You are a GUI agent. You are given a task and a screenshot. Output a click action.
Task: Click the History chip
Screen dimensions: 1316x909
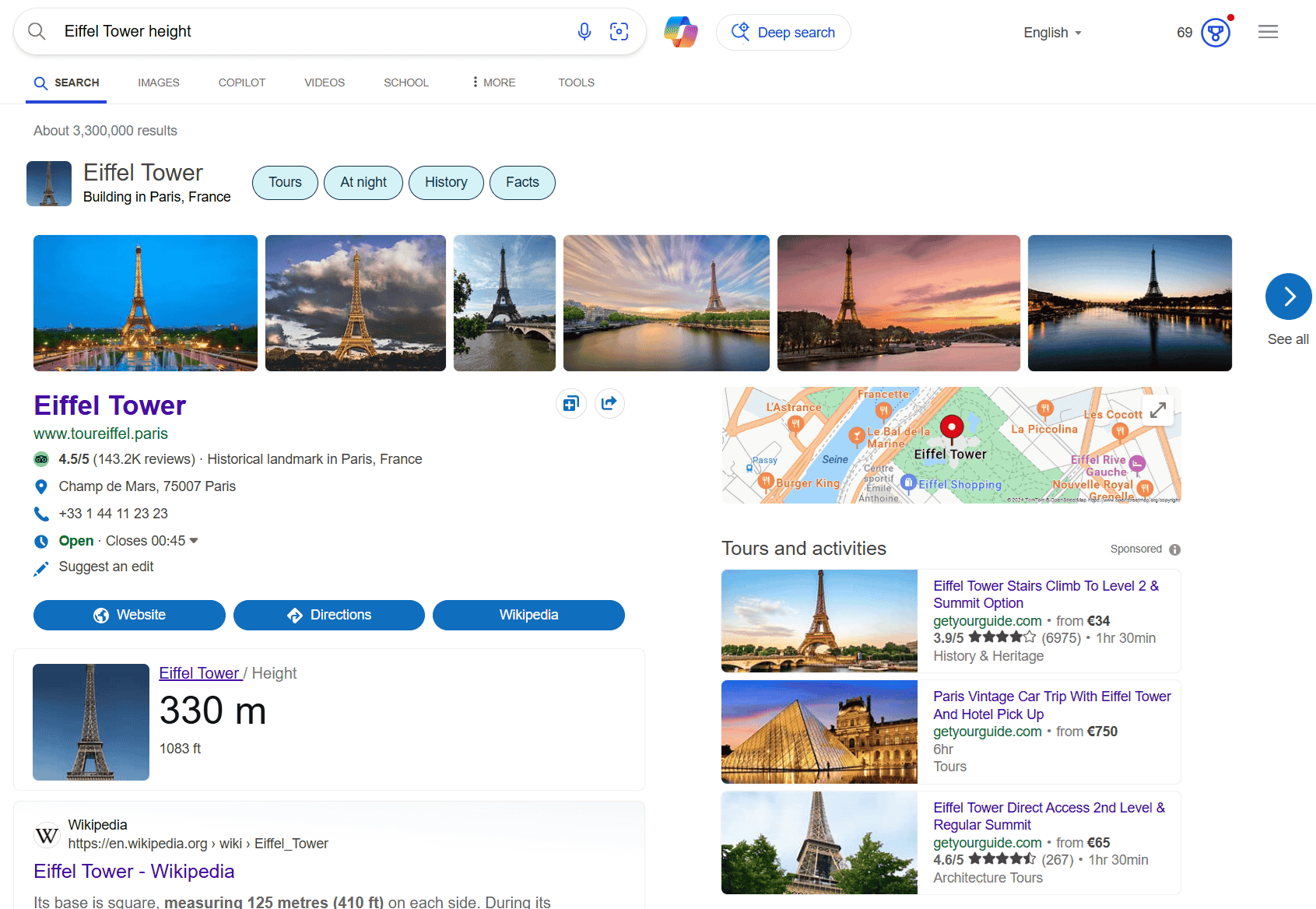click(x=446, y=182)
